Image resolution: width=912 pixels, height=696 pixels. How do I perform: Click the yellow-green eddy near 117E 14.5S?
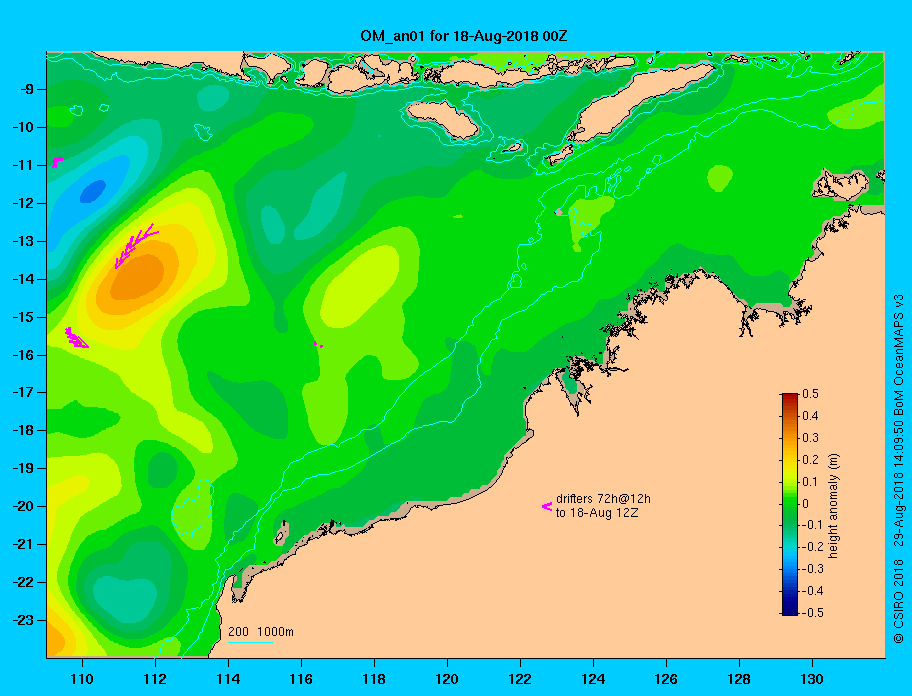[x=359, y=285]
